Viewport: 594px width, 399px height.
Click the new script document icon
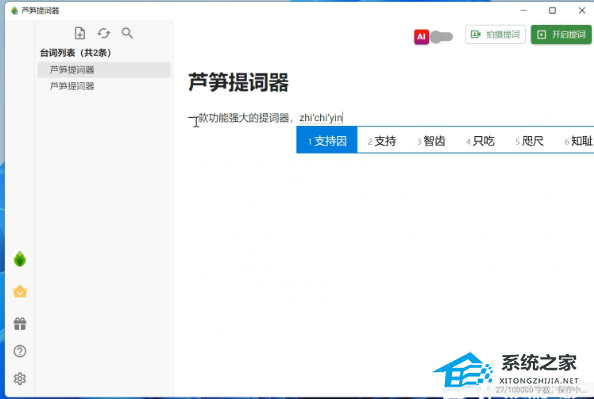(x=80, y=33)
